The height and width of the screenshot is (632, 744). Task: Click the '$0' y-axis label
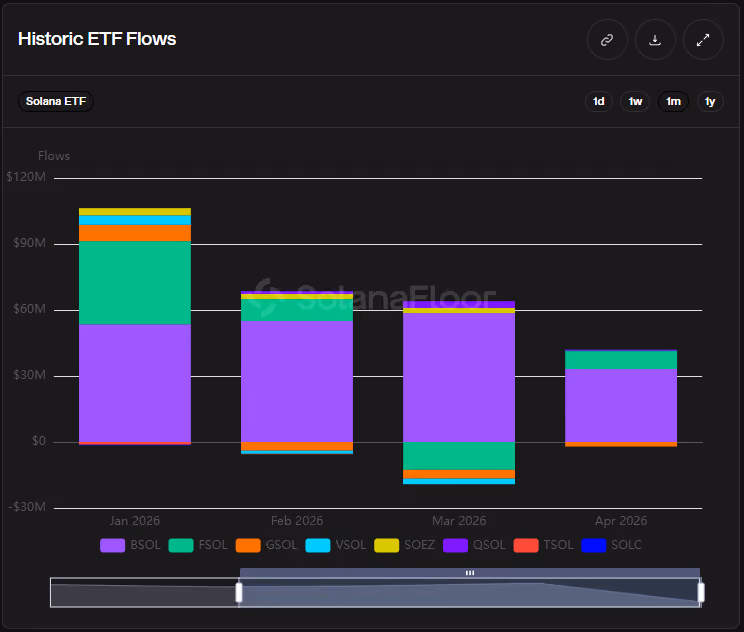[x=39, y=441]
